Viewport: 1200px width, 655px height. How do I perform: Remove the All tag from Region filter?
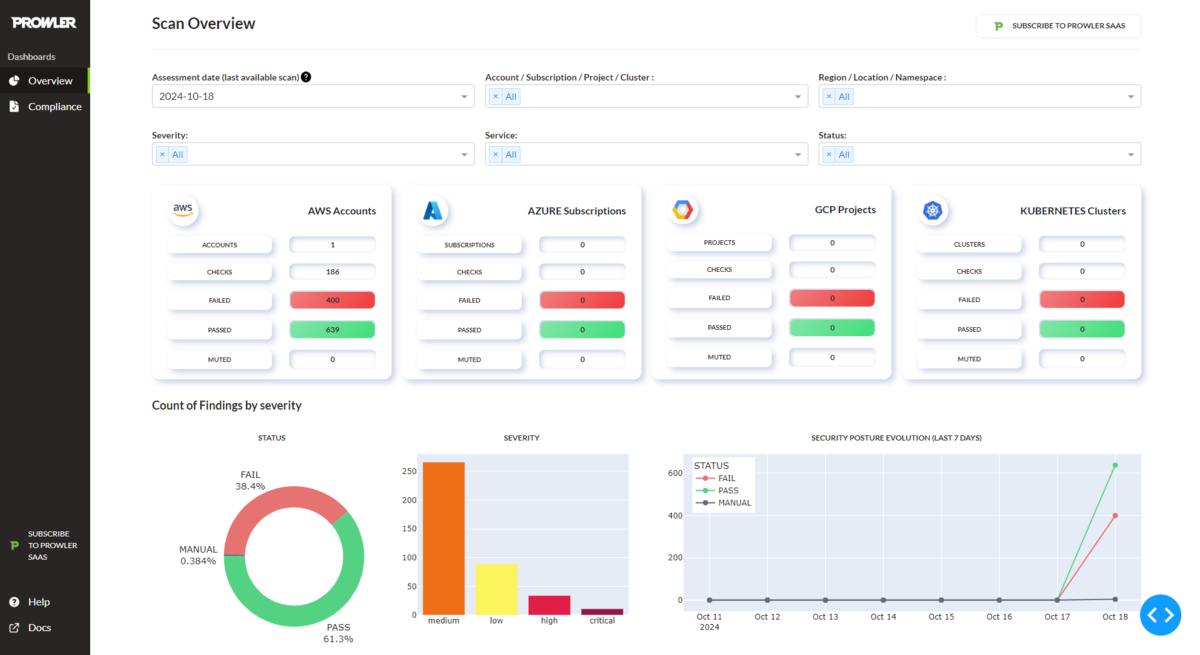[x=828, y=97]
